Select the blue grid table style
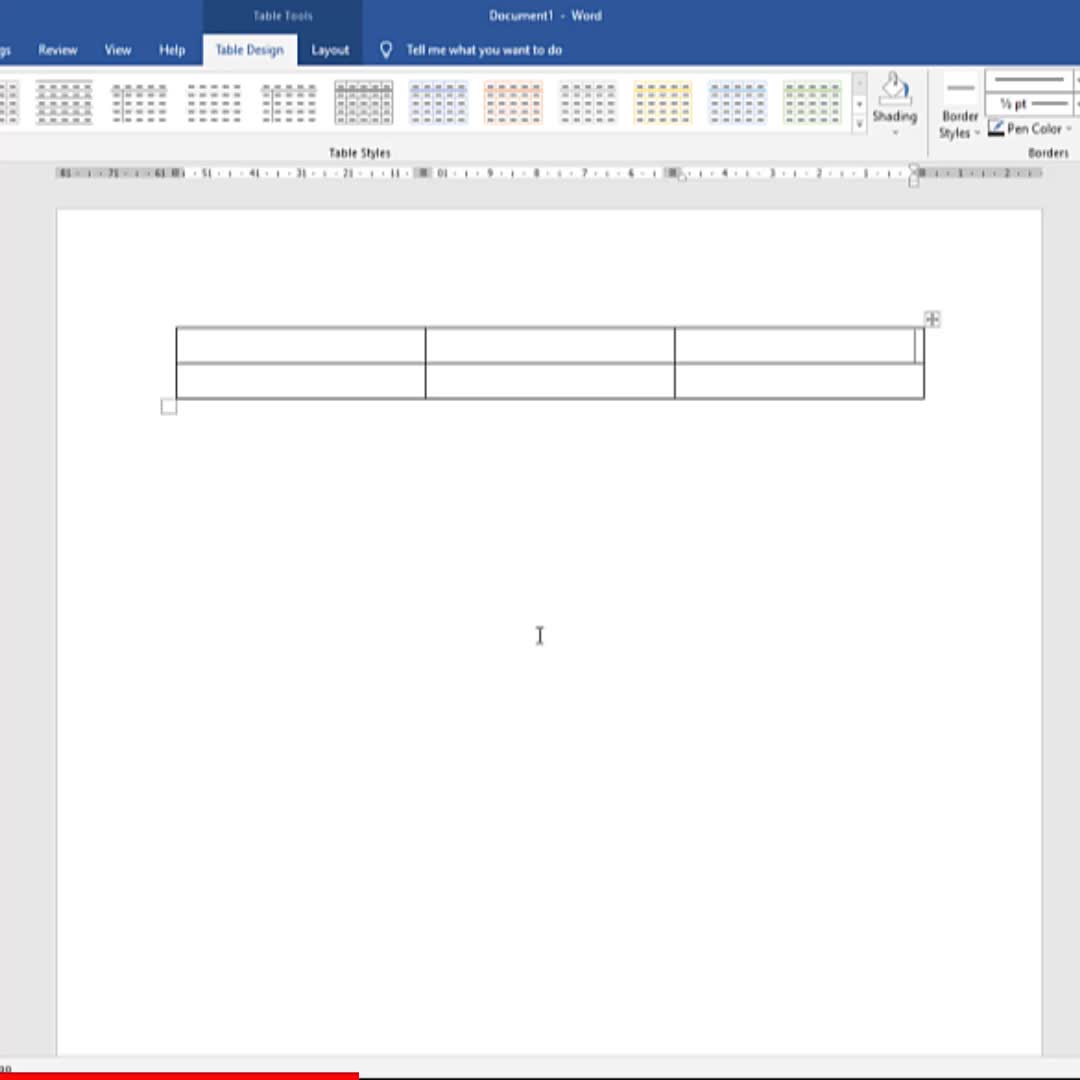 click(438, 103)
